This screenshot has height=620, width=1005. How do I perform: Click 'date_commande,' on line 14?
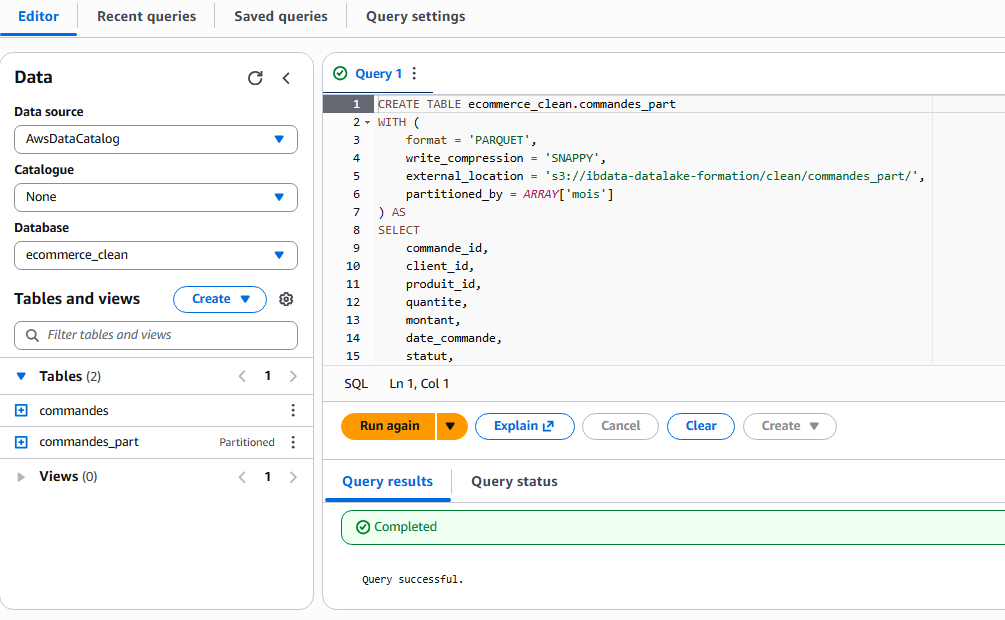tap(453, 339)
